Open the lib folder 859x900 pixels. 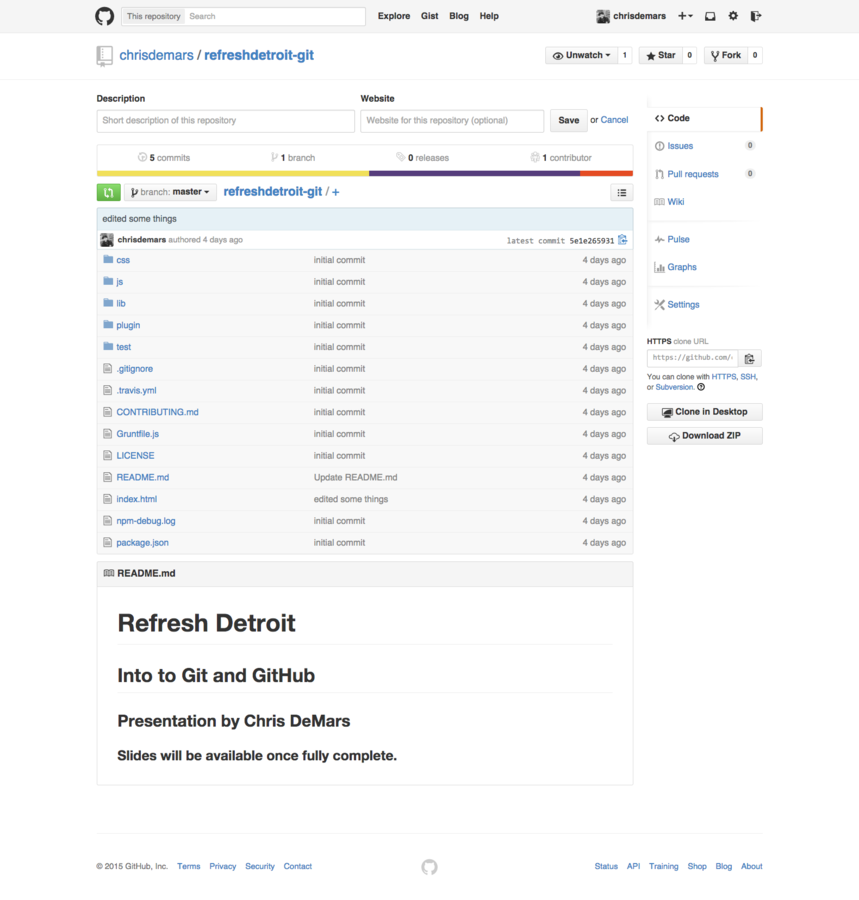[121, 304]
